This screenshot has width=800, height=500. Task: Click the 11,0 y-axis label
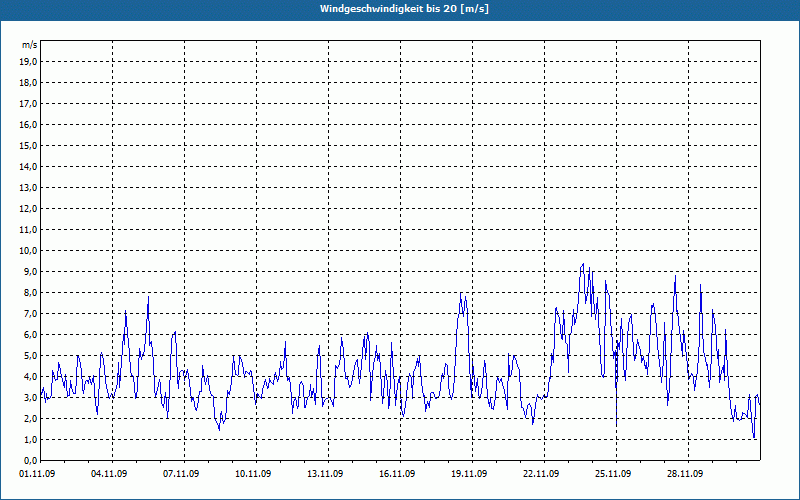[29, 230]
